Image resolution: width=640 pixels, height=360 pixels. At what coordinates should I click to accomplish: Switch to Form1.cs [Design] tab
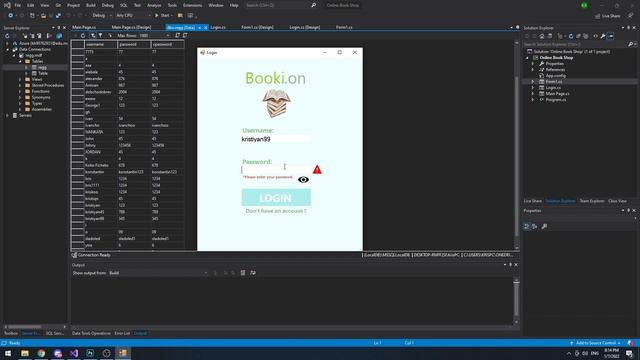(x=257, y=27)
